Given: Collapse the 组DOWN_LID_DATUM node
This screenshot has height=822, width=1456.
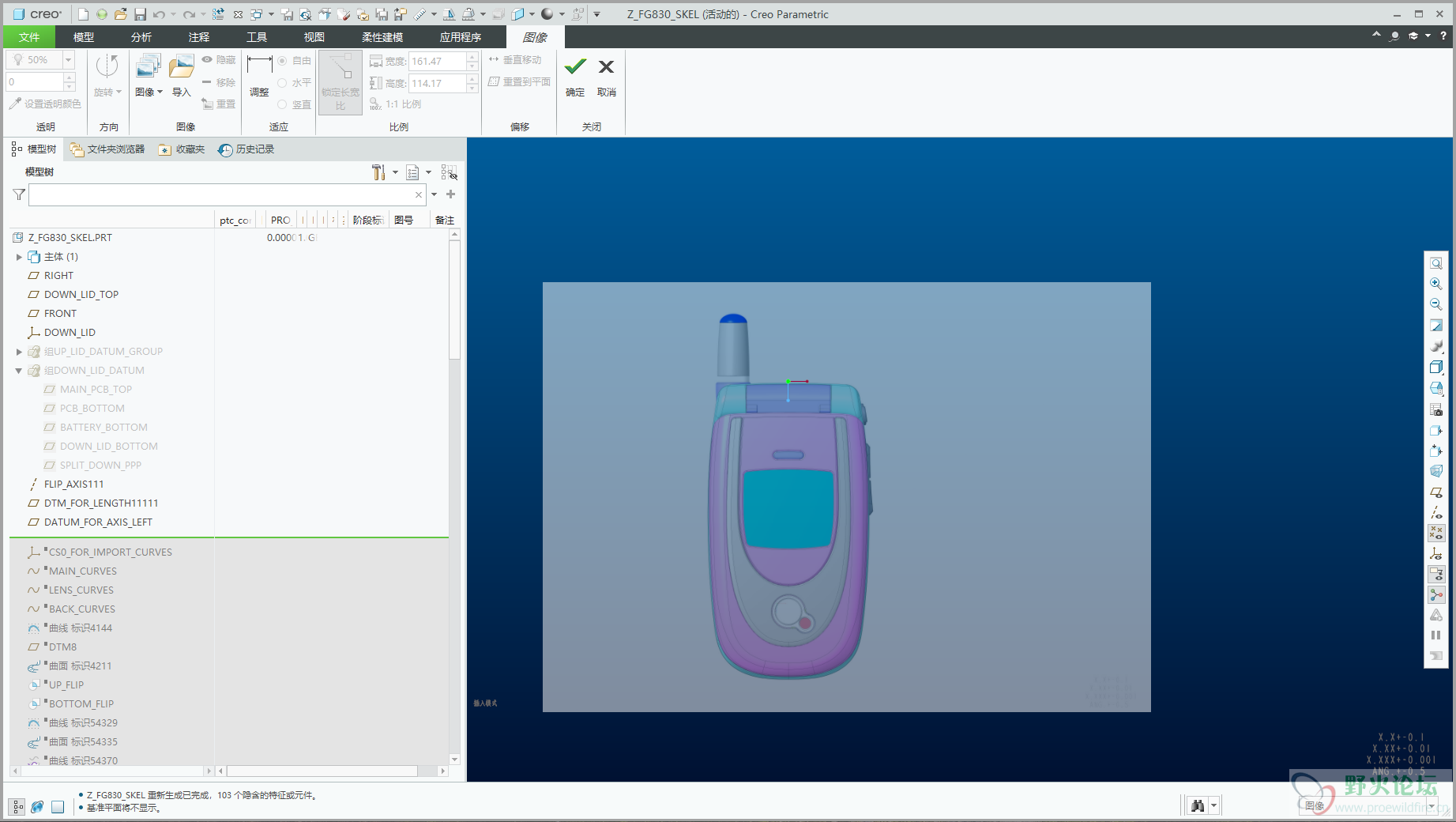Looking at the screenshot, I should pyautogui.click(x=19, y=371).
